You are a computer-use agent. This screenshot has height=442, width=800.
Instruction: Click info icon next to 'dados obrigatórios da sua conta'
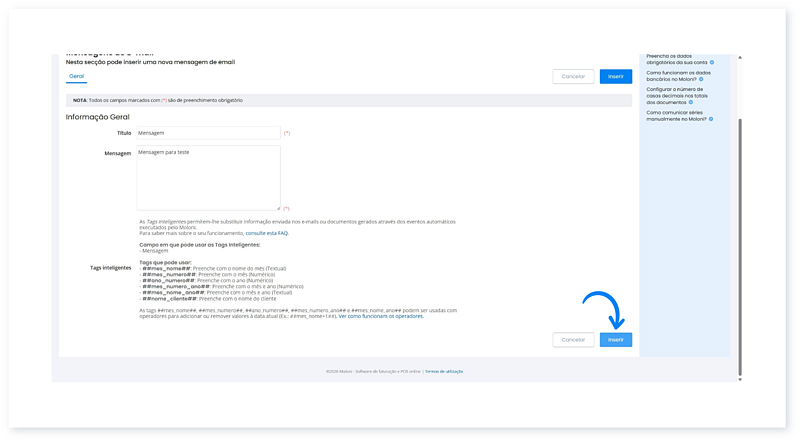click(711, 62)
